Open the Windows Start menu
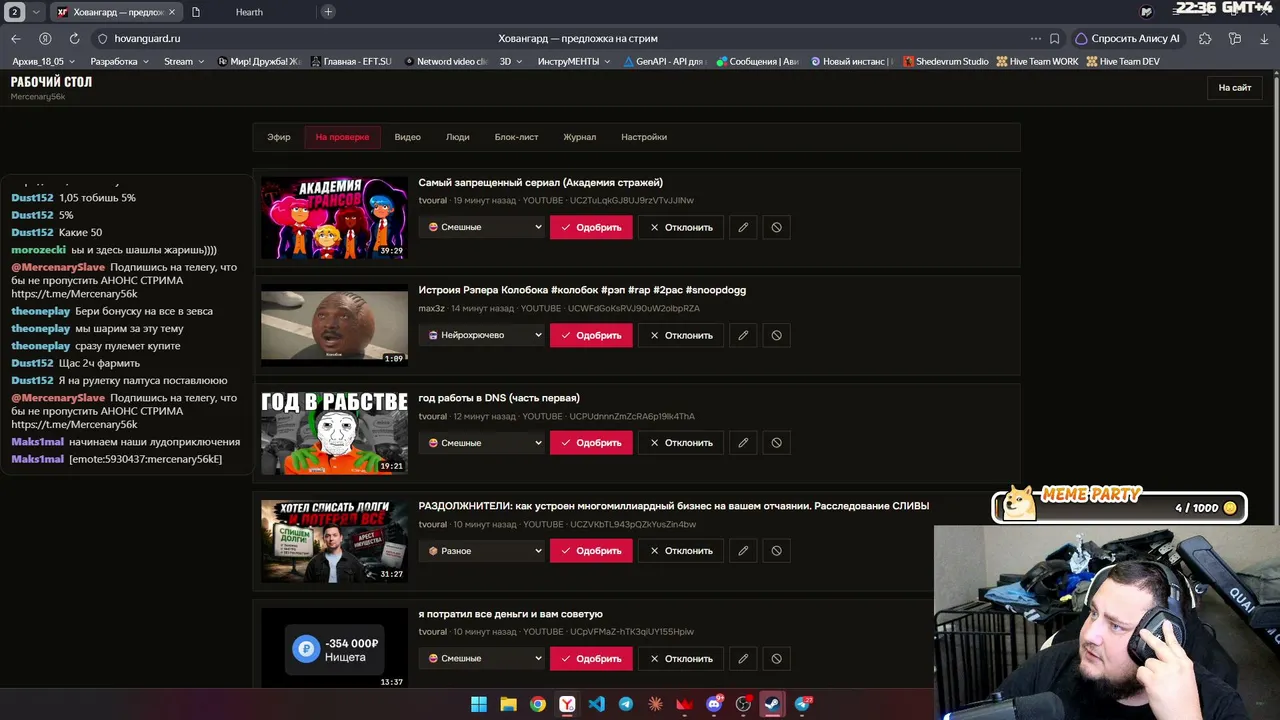 click(479, 704)
